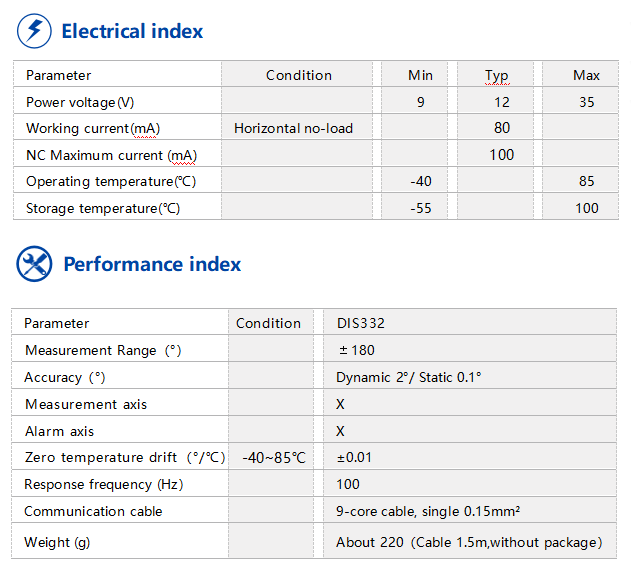This screenshot has width=631, height=570.
Task: Click the Response frequency (Hz) label
Action: 103,485
